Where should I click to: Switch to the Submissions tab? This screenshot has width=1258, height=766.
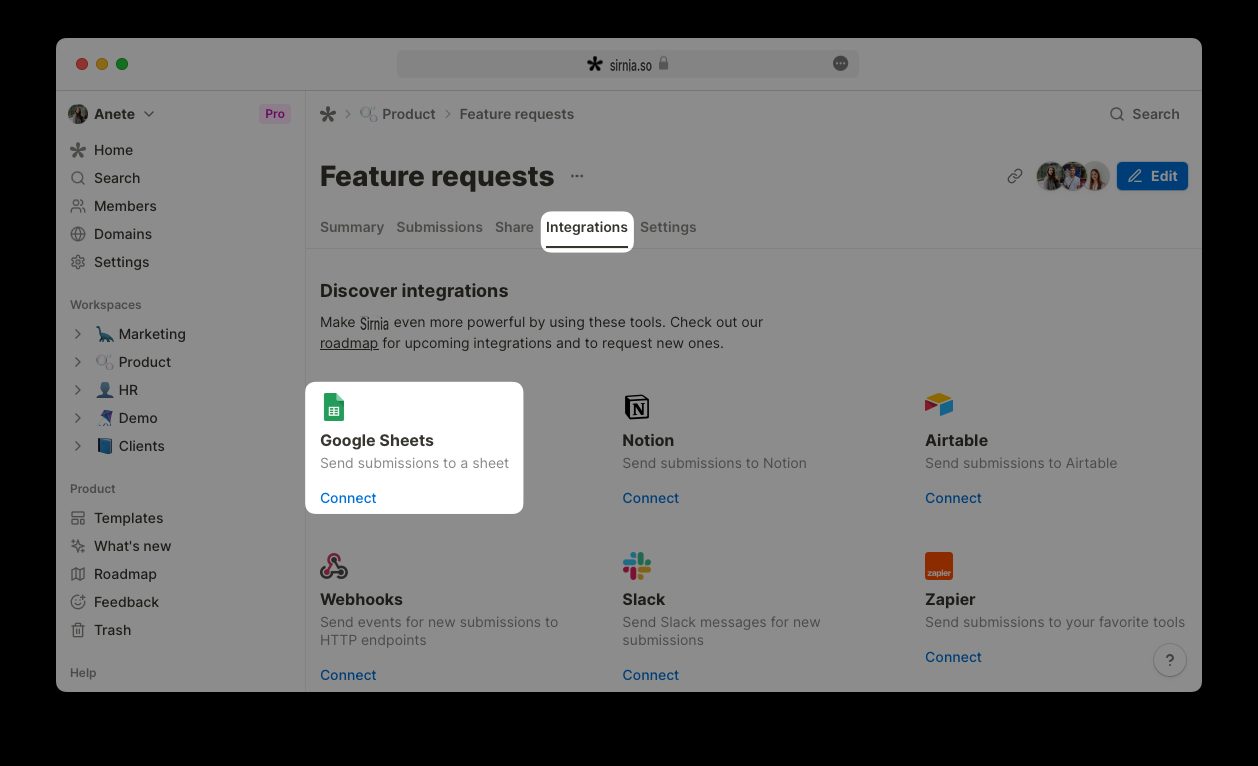point(439,227)
